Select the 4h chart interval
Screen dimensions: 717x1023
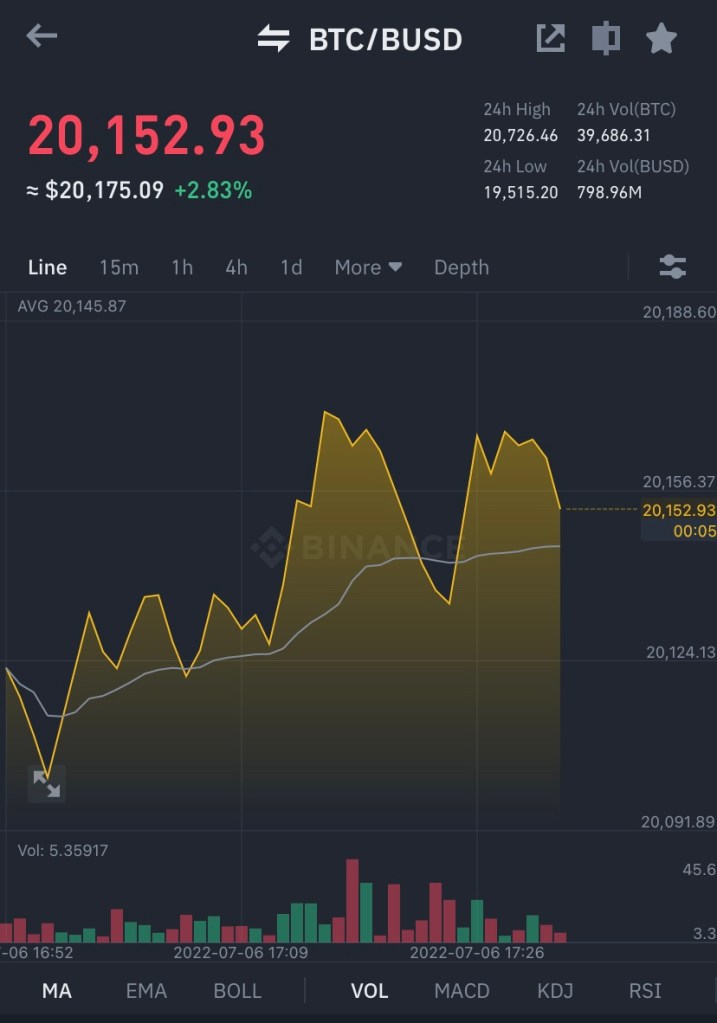point(236,267)
